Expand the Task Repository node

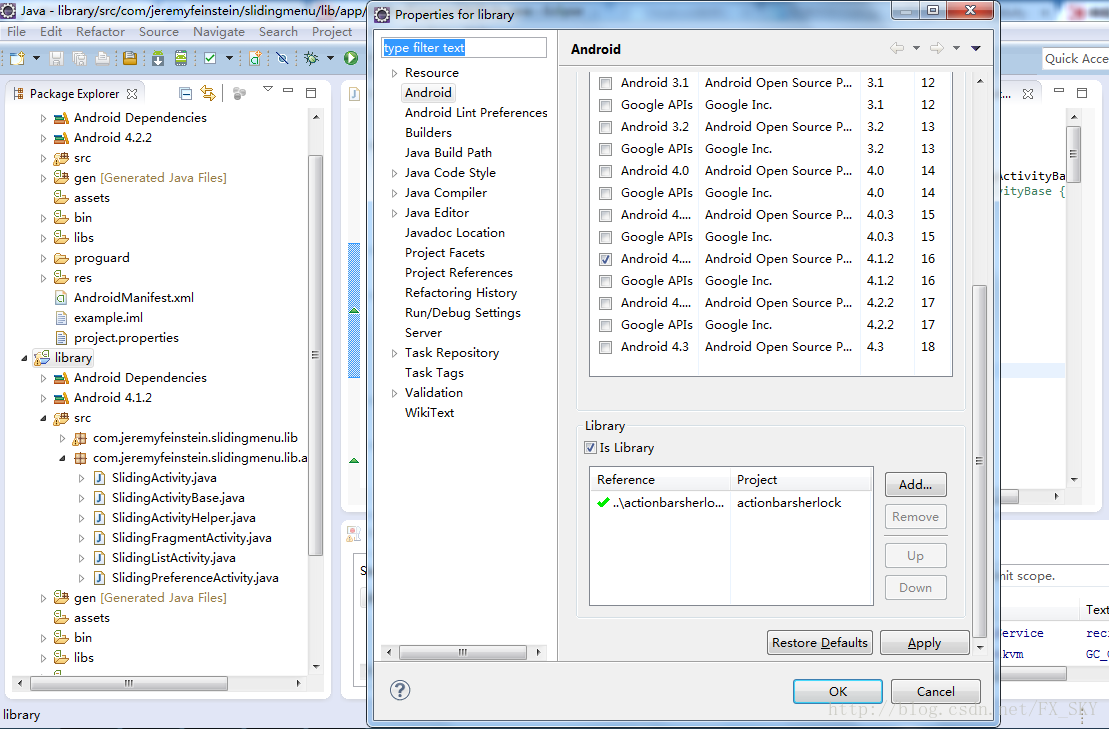[394, 353]
